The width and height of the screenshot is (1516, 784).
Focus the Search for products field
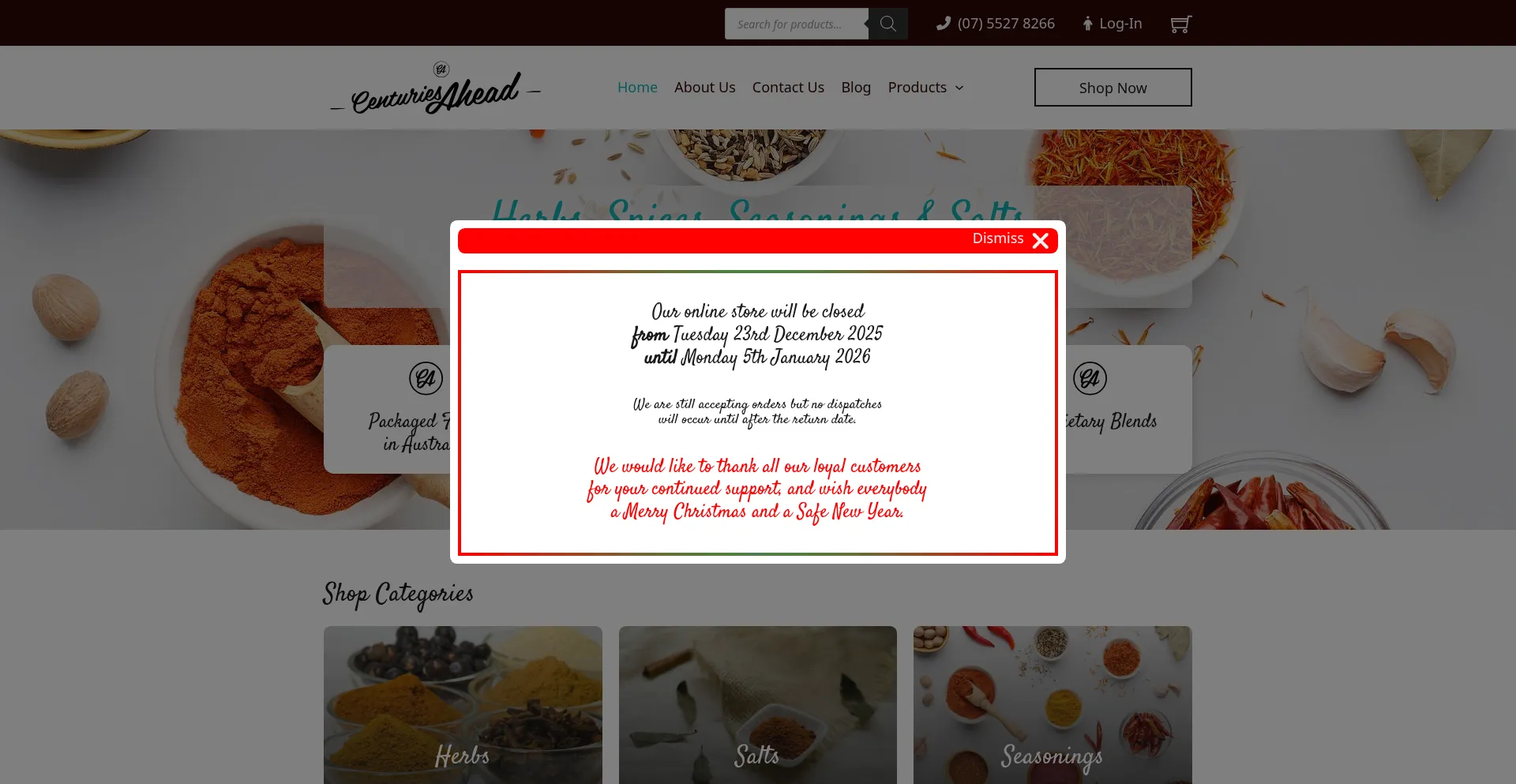[796, 24]
